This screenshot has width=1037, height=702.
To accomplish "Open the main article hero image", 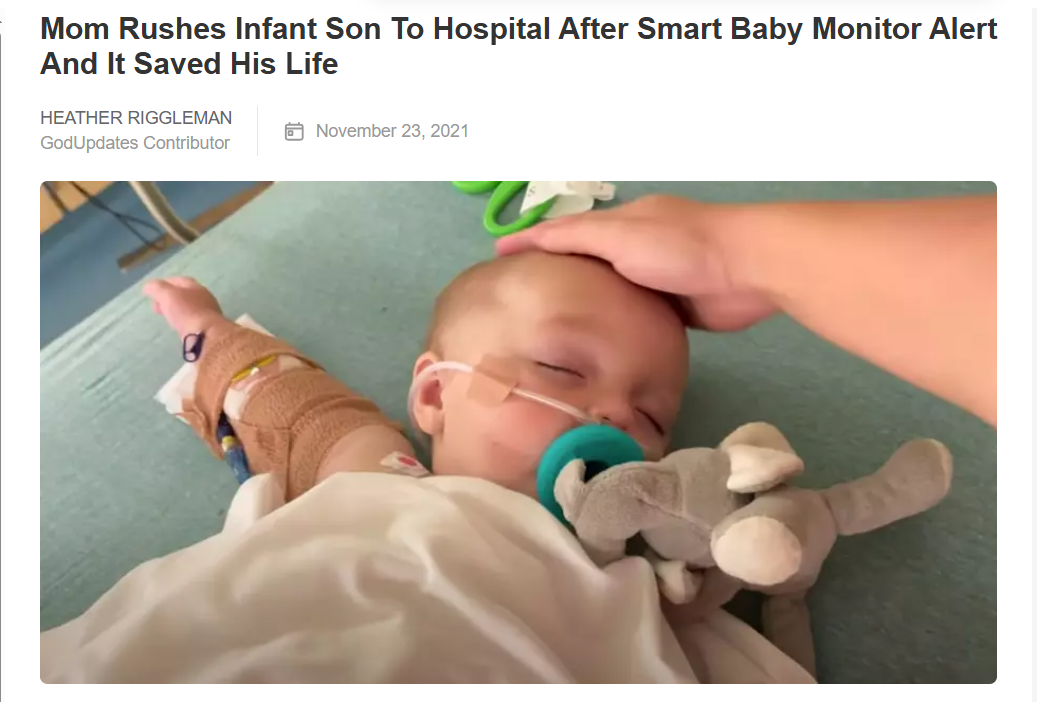I will [x=518, y=432].
